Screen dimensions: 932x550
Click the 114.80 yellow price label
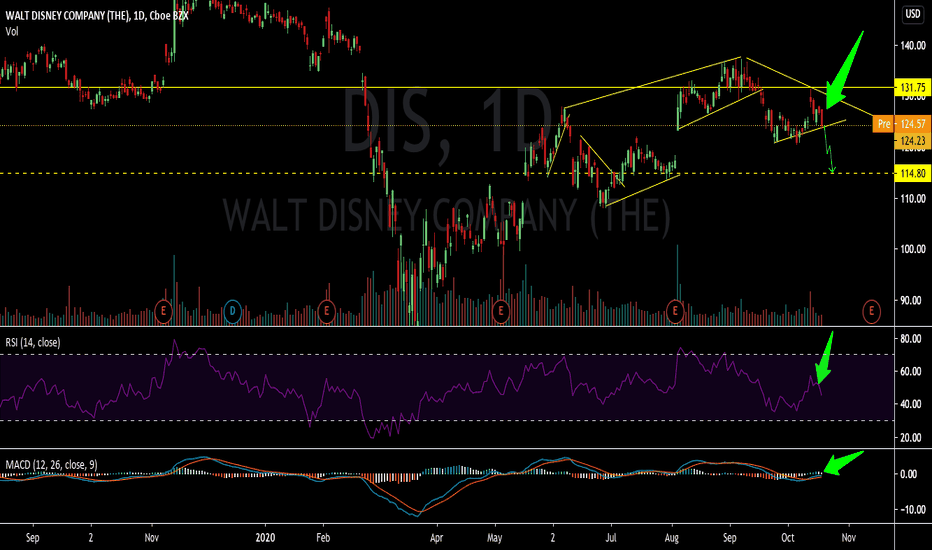[912, 174]
